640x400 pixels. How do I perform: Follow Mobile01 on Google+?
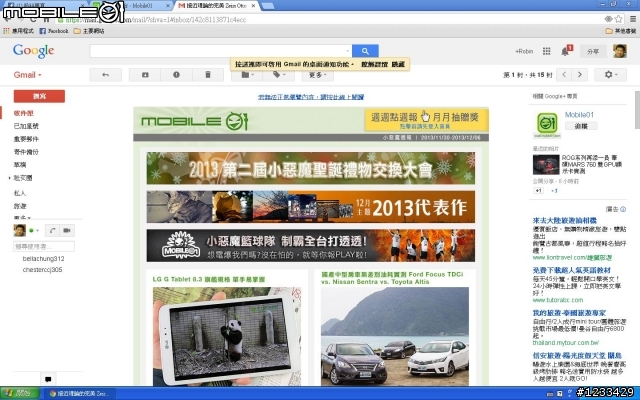click(x=581, y=126)
